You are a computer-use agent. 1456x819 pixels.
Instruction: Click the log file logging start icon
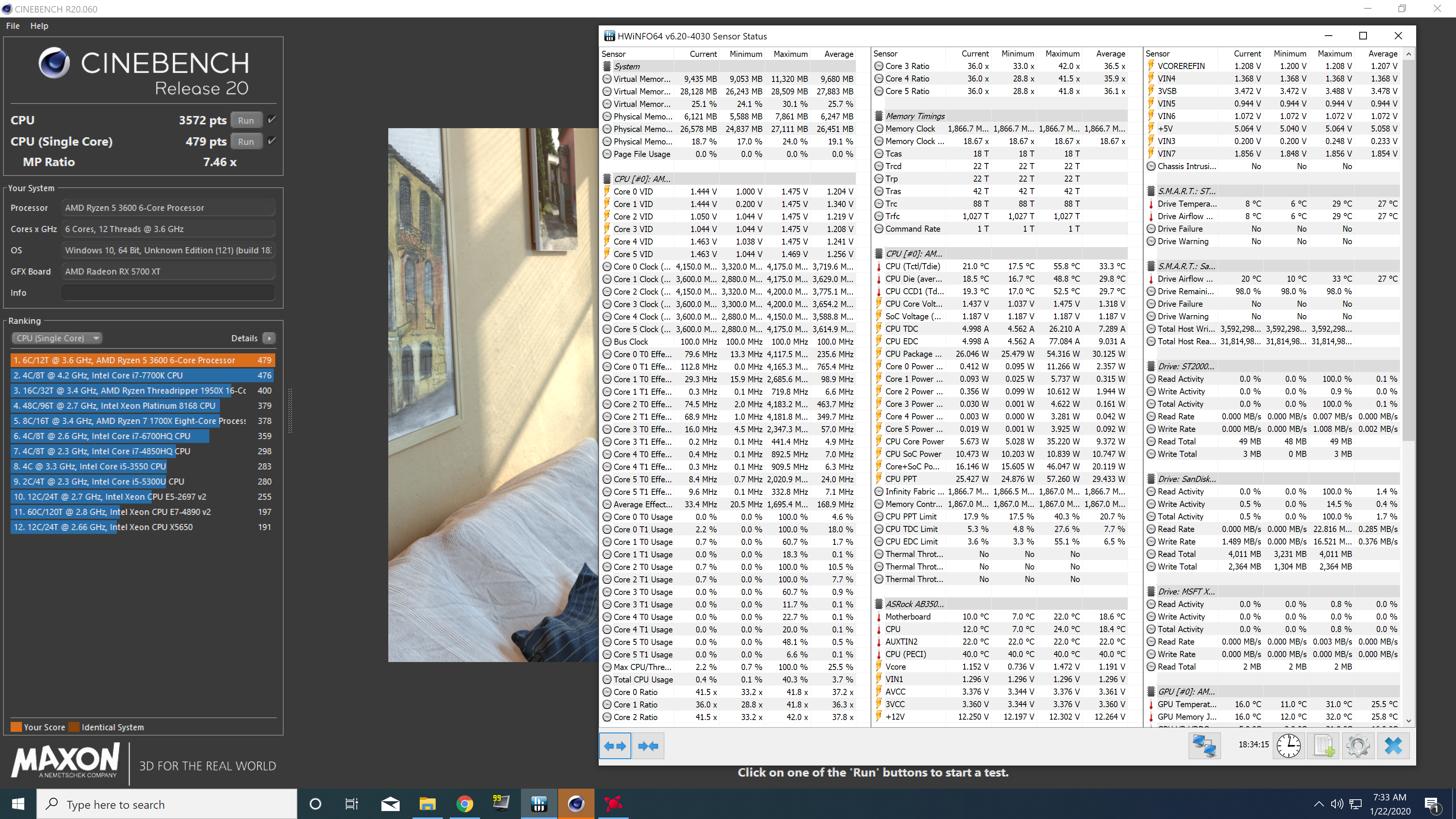(1324, 746)
